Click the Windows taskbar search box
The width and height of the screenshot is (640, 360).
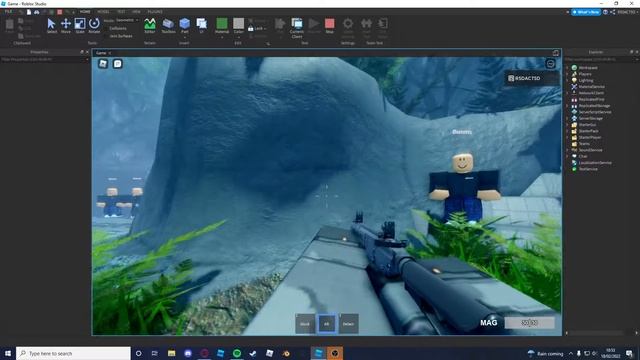click(x=73, y=353)
